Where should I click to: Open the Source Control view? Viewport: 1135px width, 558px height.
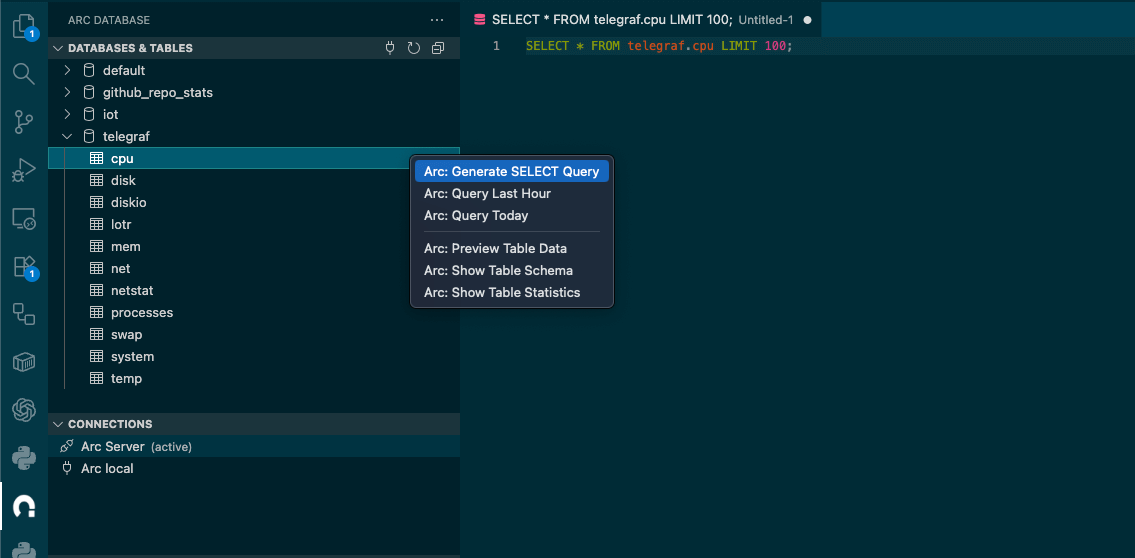click(24, 122)
